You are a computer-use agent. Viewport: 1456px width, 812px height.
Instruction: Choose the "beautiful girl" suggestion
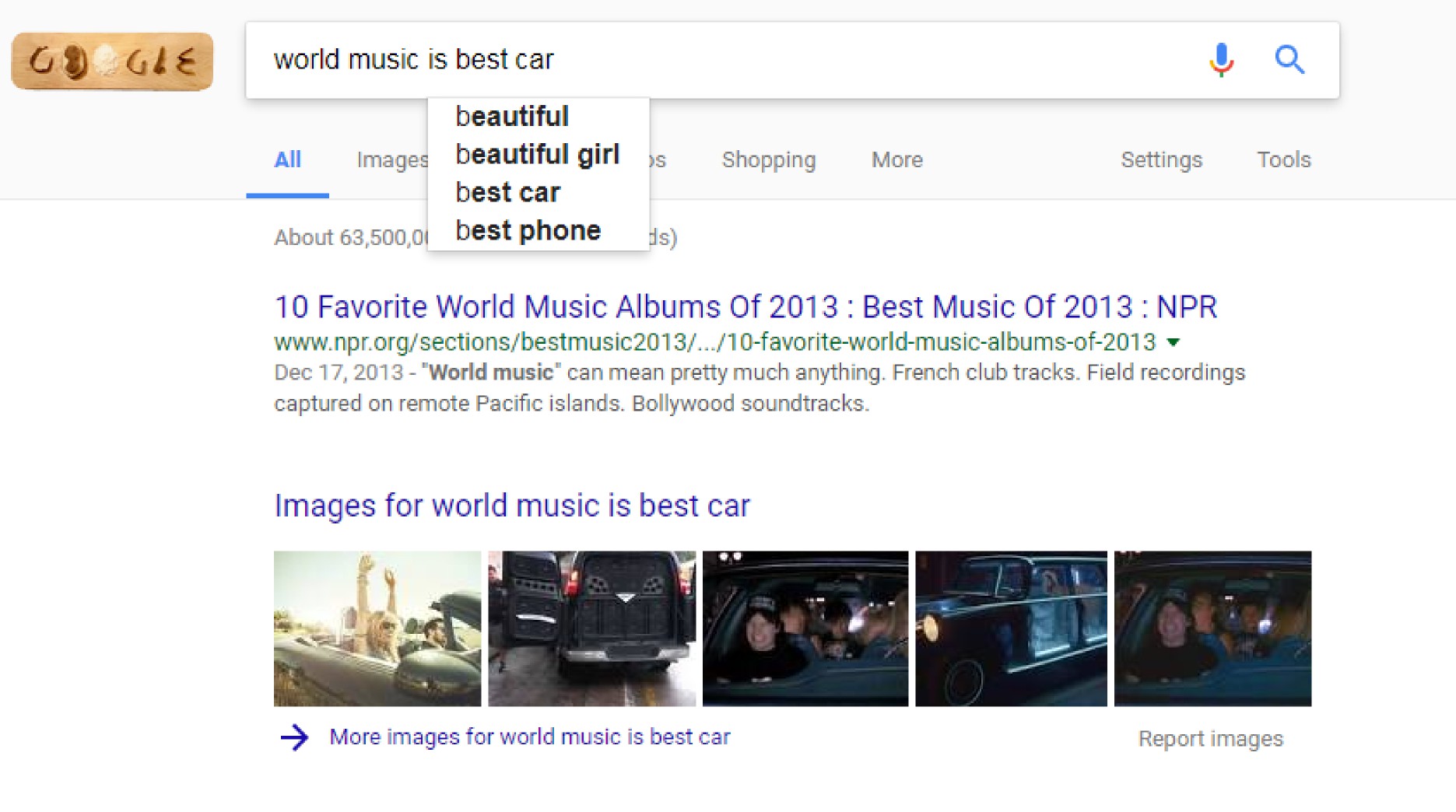tap(538, 155)
